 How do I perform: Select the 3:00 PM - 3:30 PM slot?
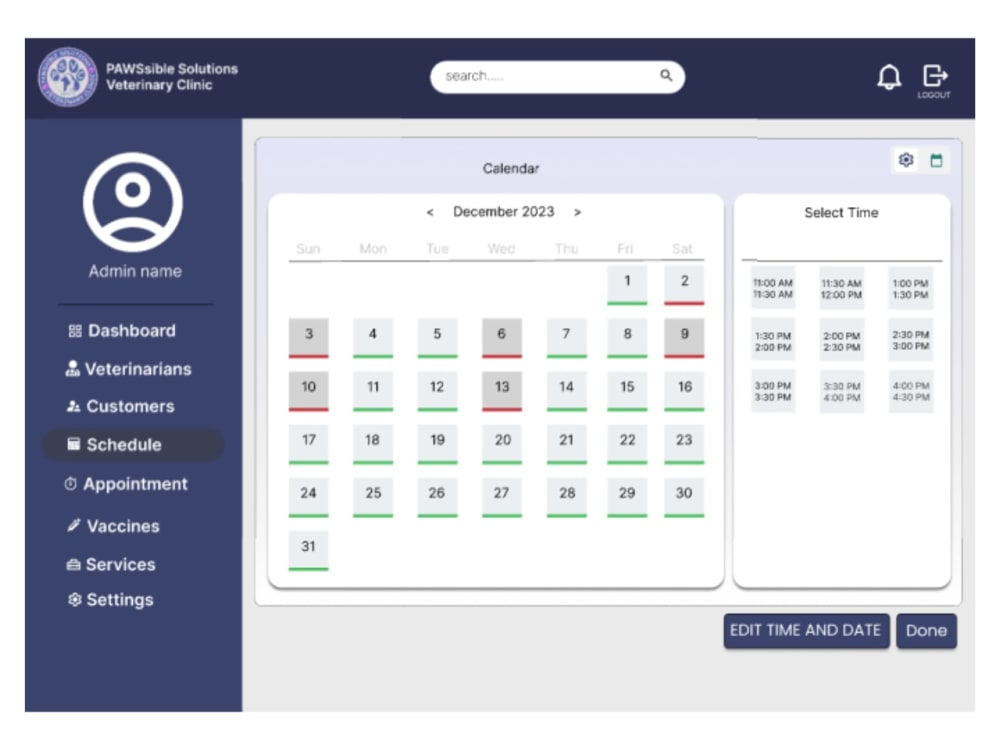(773, 391)
